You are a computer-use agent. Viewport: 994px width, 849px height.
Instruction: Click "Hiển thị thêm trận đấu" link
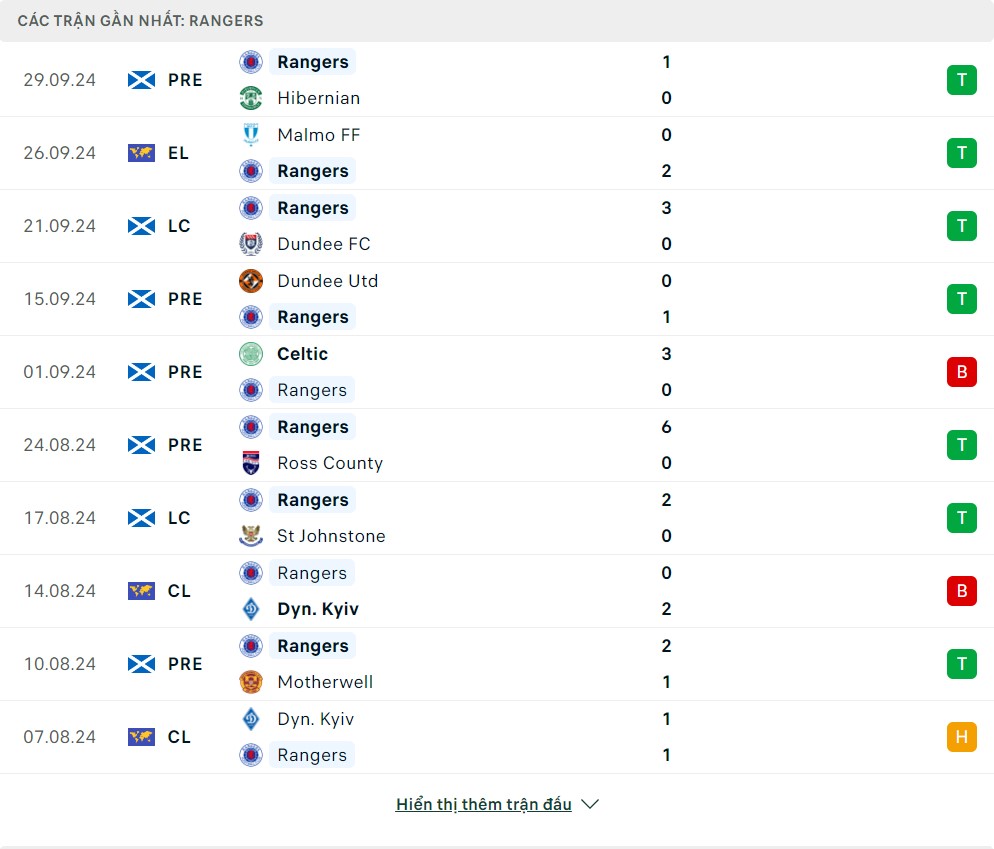(x=484, y=804)
